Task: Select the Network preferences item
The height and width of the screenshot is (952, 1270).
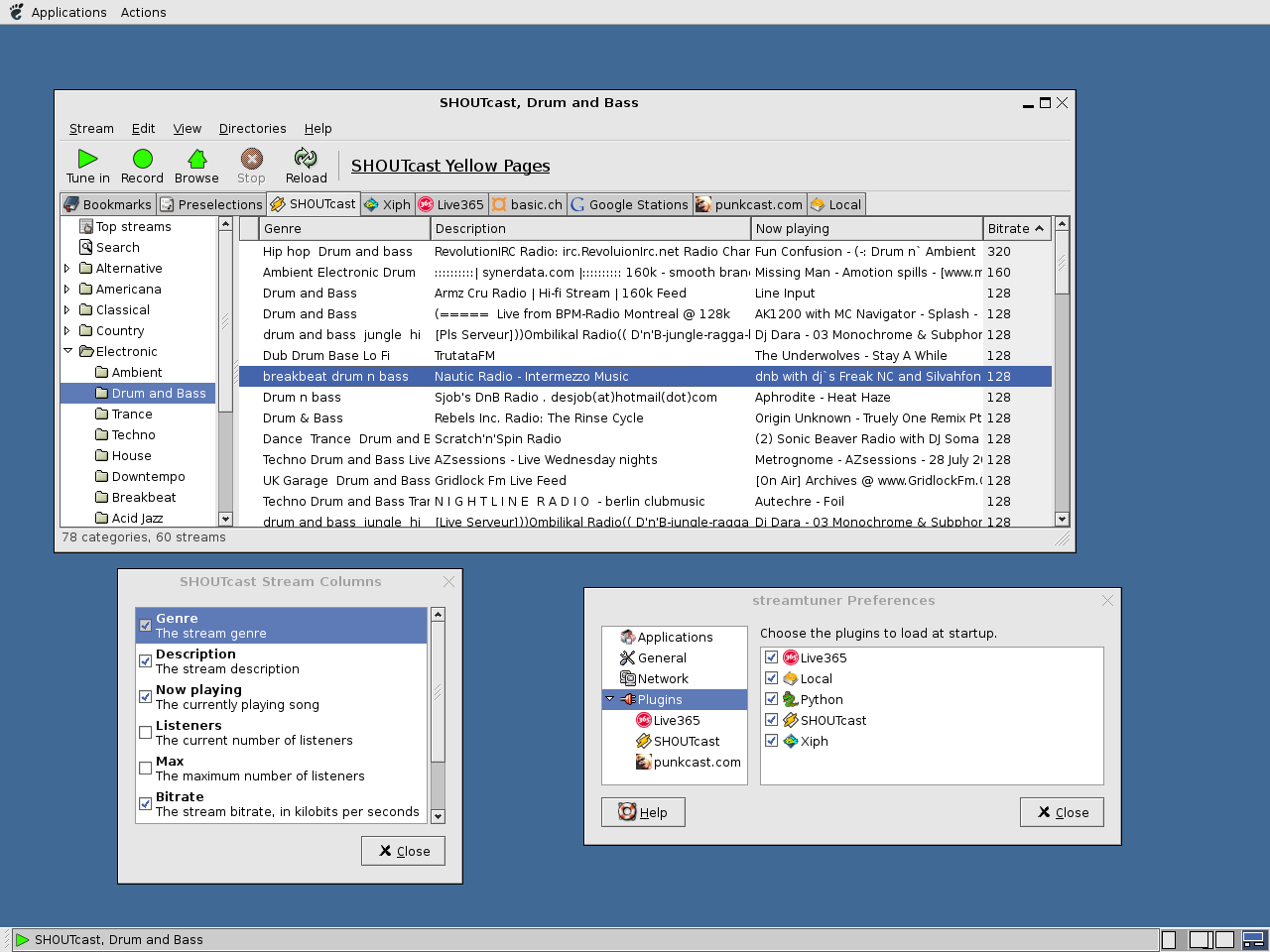Action: click(662, 678)
